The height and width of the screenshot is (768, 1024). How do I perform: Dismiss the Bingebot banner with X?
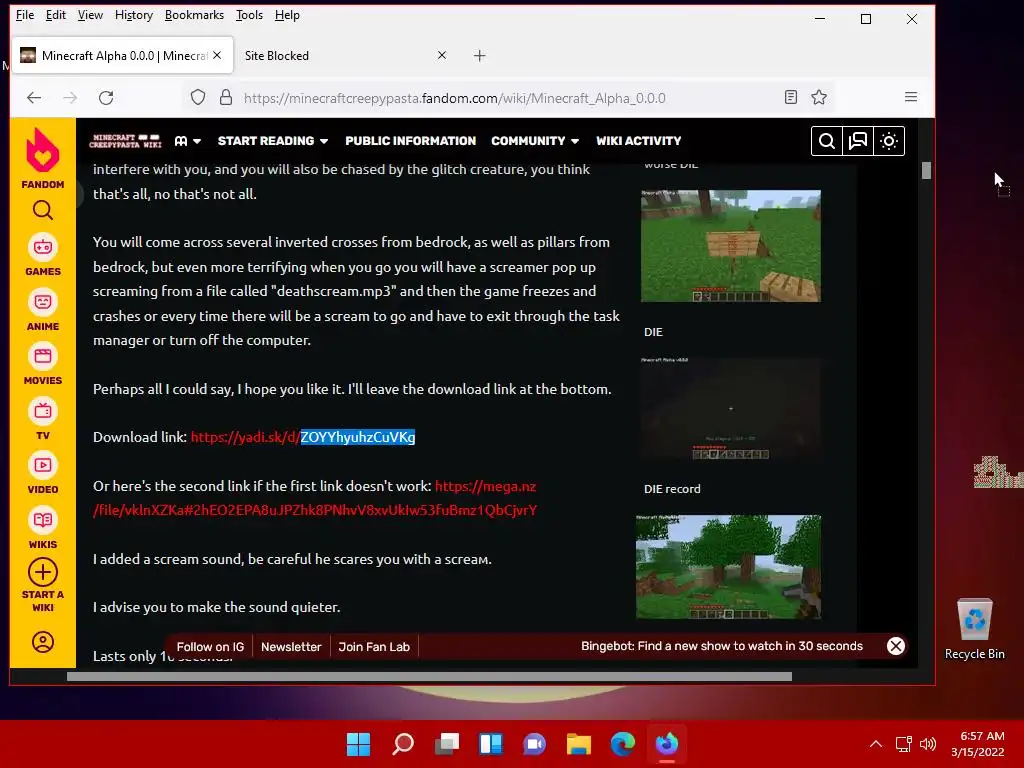tap(896, 646)
